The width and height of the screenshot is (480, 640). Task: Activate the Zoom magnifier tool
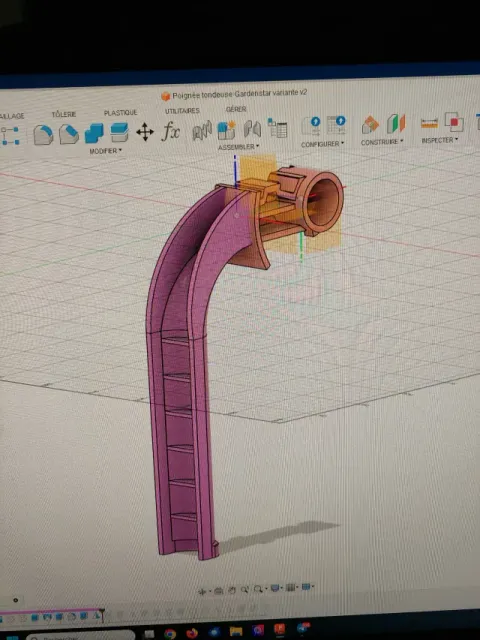coord(244,589)
